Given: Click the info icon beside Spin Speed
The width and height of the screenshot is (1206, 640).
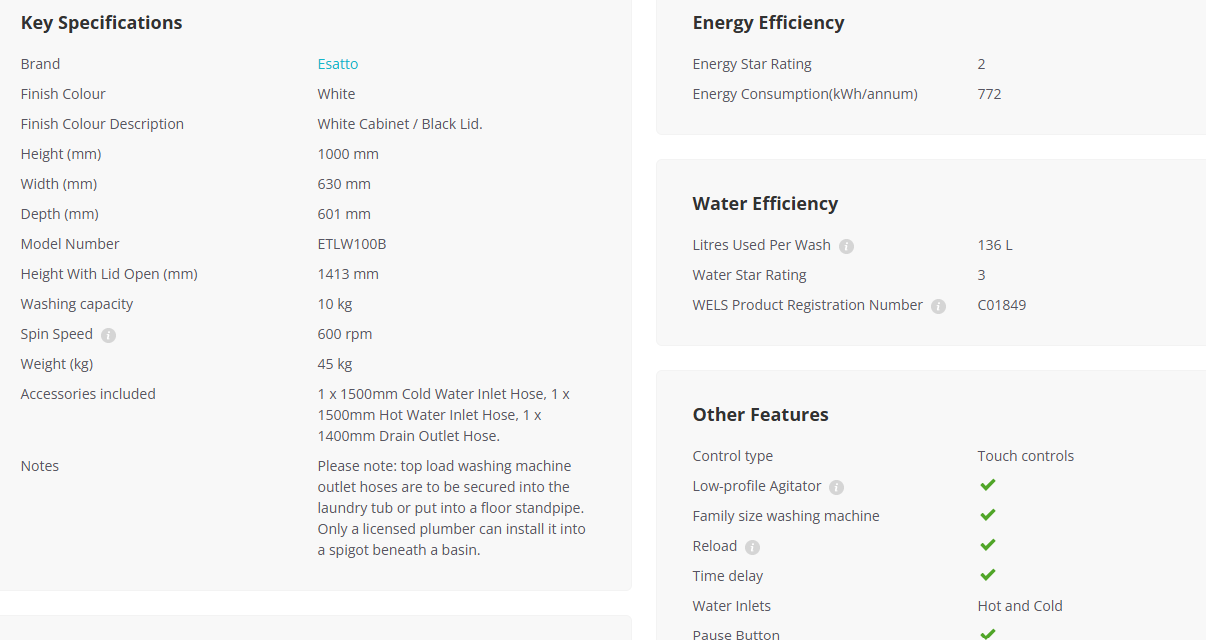Looking at the screenshot, I should (108, 335).
